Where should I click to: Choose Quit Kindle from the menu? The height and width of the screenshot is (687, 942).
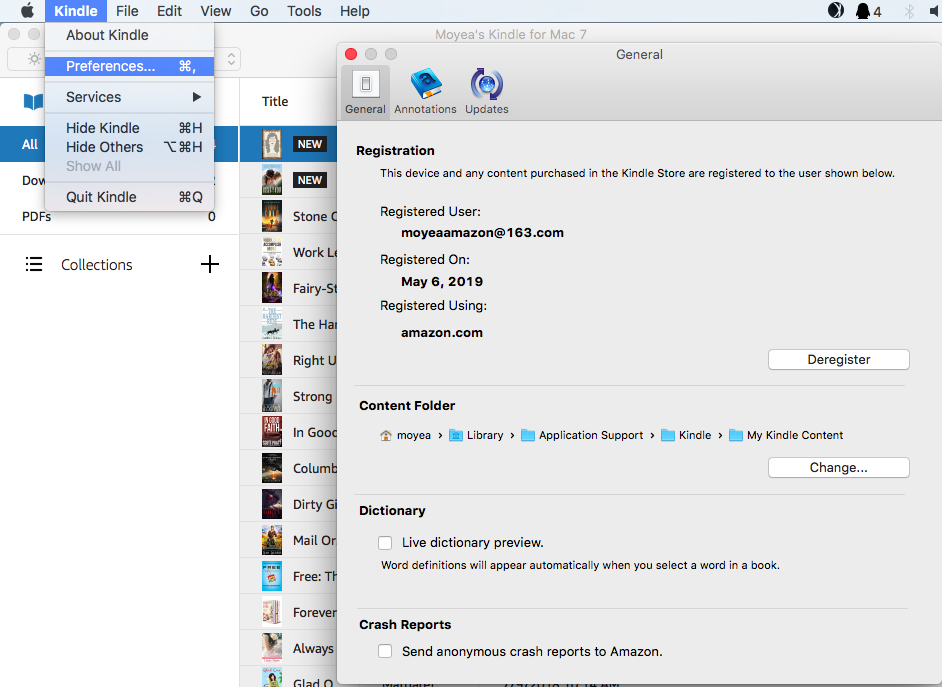[x=101, y=197]
